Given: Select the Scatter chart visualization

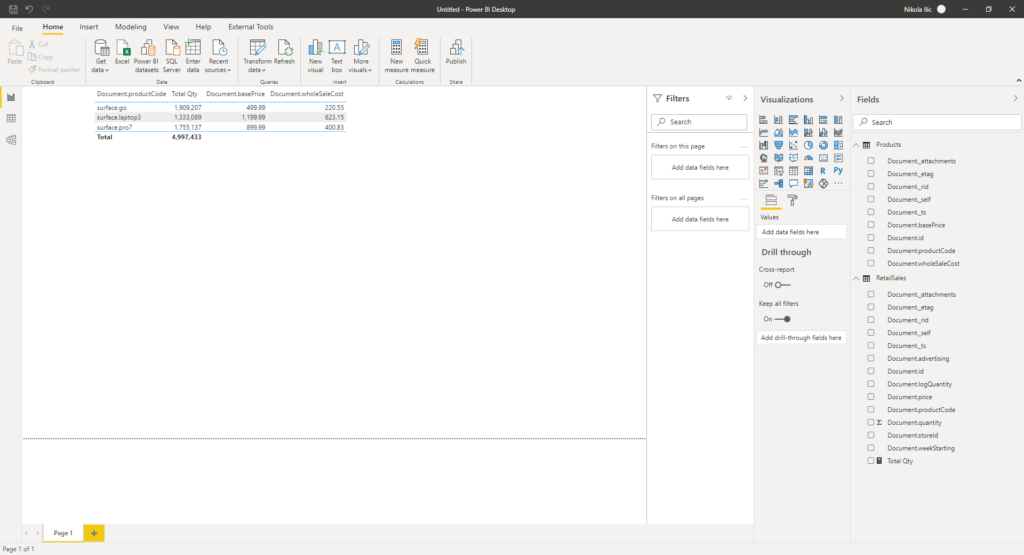Looking at the screenshot, I should [793, 145].
